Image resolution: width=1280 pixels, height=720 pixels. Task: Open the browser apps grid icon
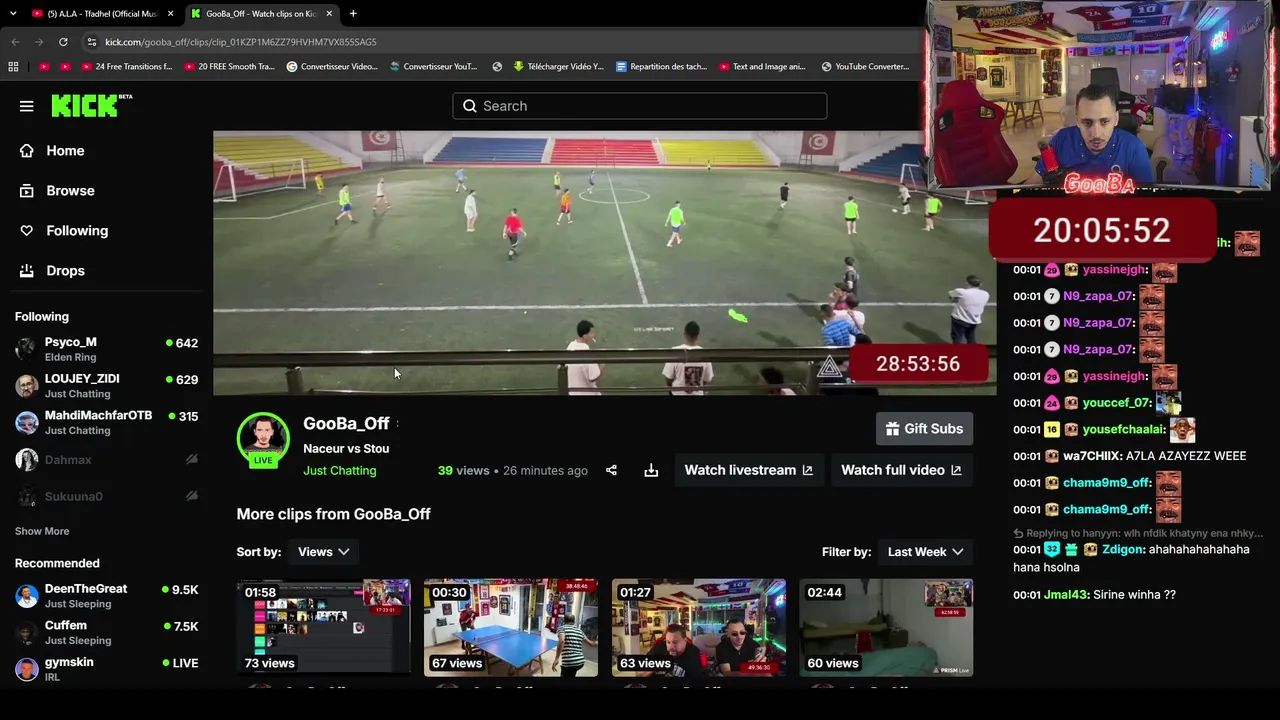(x=13, y=67)
